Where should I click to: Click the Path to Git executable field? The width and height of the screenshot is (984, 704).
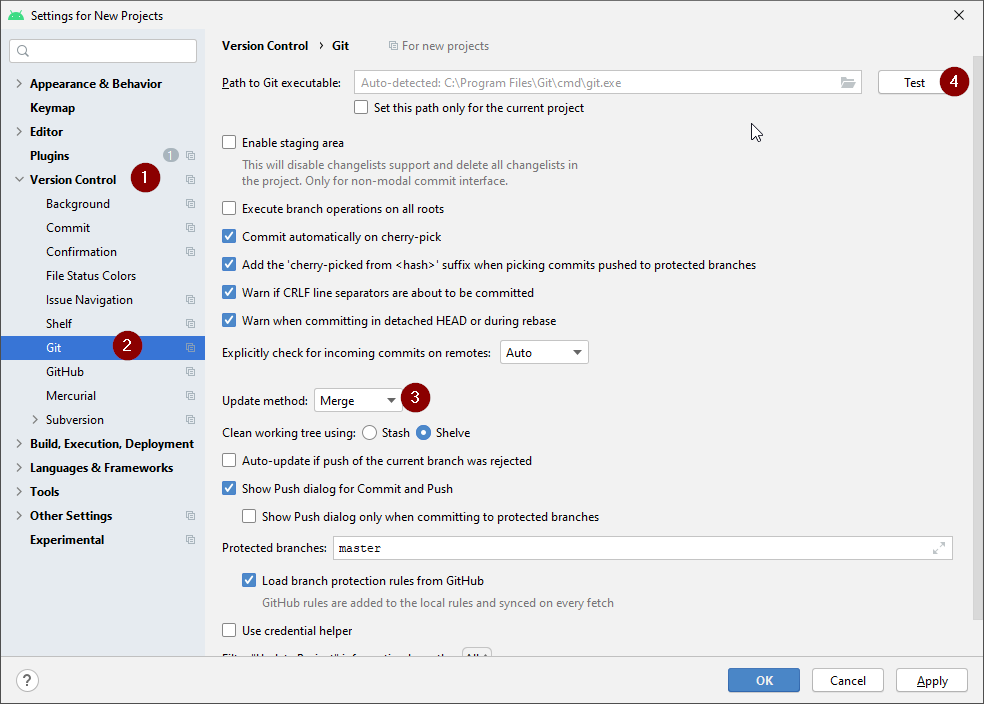pos(607,82)
